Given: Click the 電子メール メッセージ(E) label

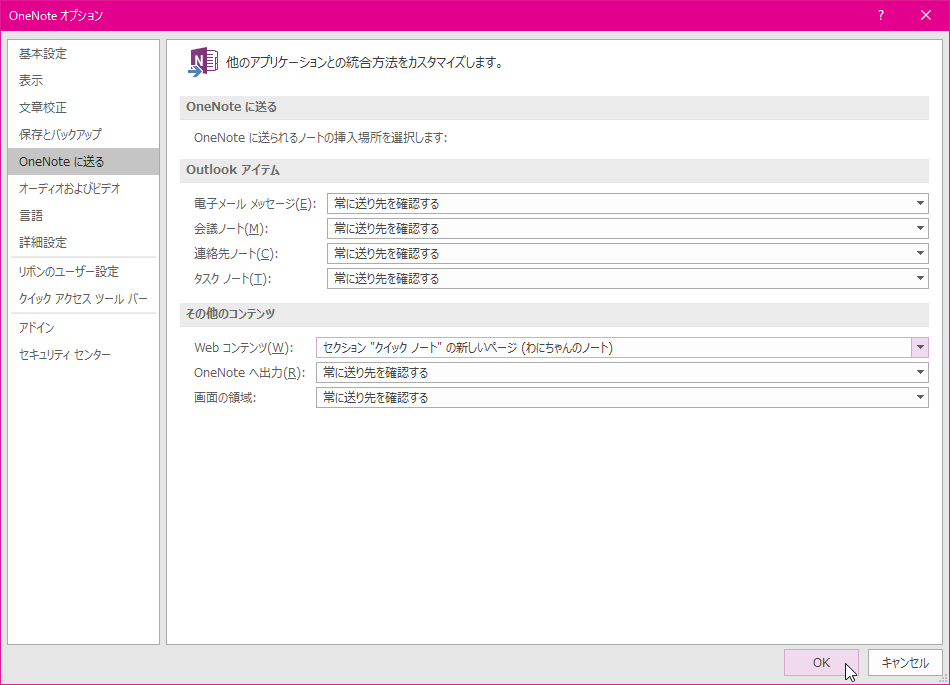Looking at the screenshot, I should 255,204.
